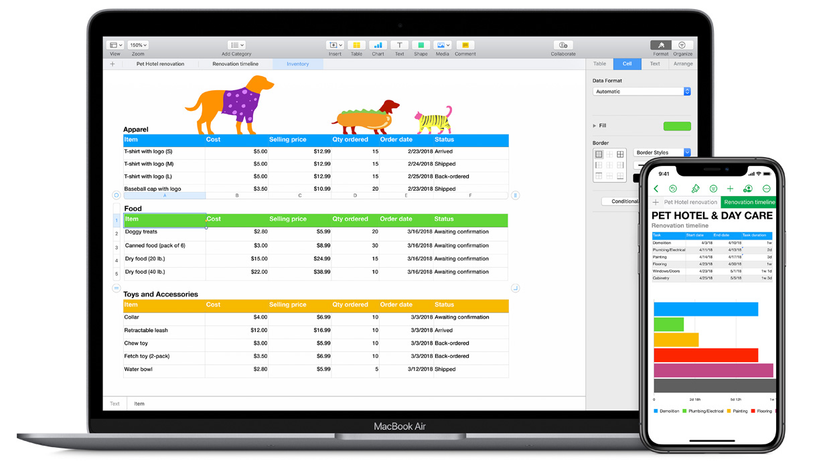
Task: Tap the more options ellipsis icon on iPhone
Action: coord(767,189)
